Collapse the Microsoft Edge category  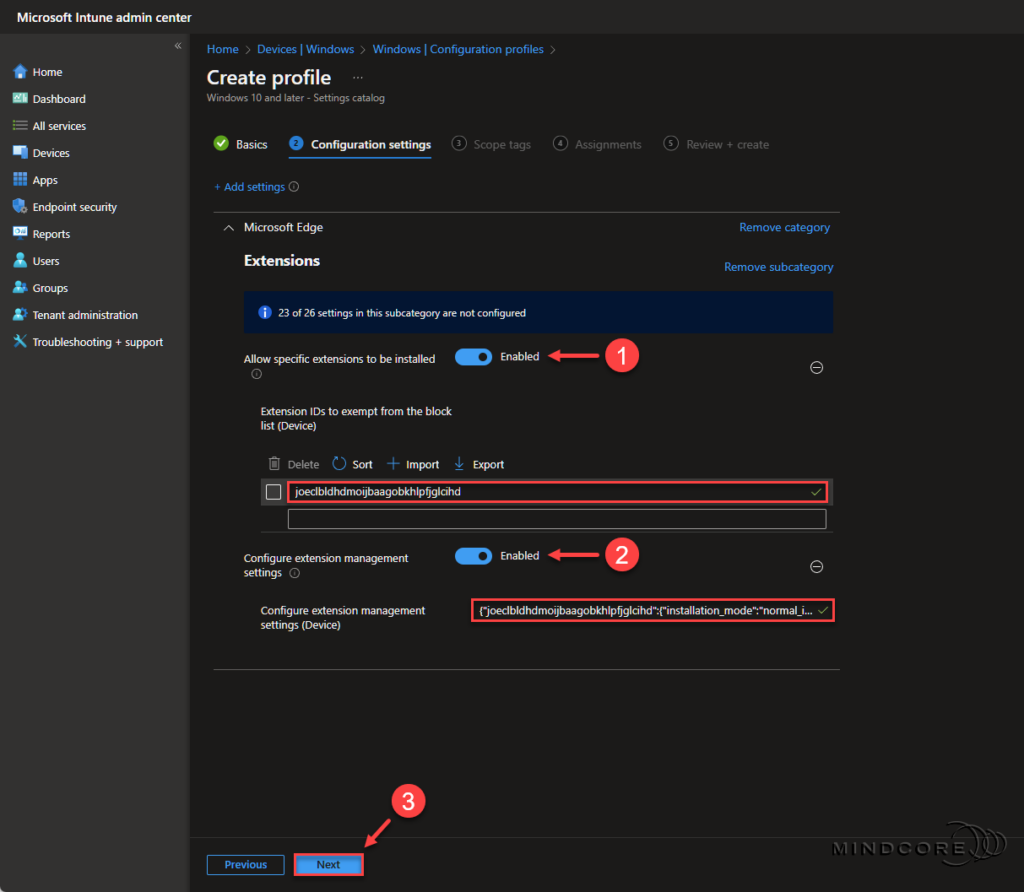pyautogui.click(x=228, y=227)
